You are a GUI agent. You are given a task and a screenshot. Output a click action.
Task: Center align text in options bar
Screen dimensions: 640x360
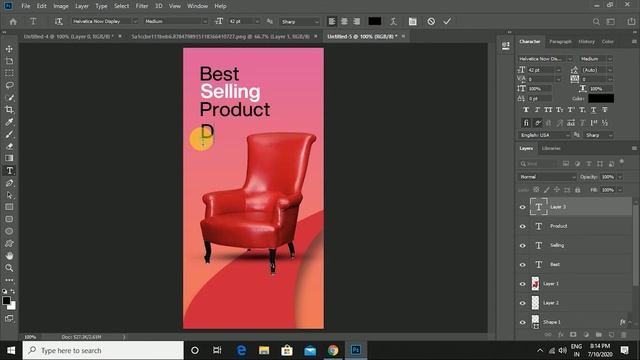344,21
